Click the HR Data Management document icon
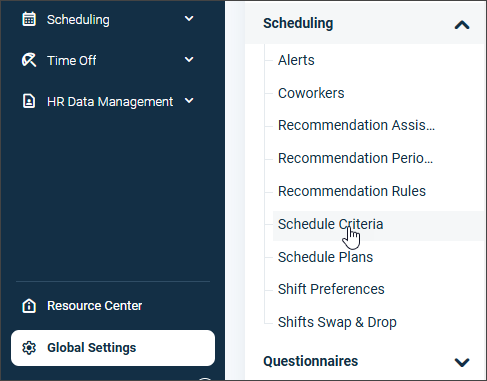The image size is (487, 381). point(29,101)
